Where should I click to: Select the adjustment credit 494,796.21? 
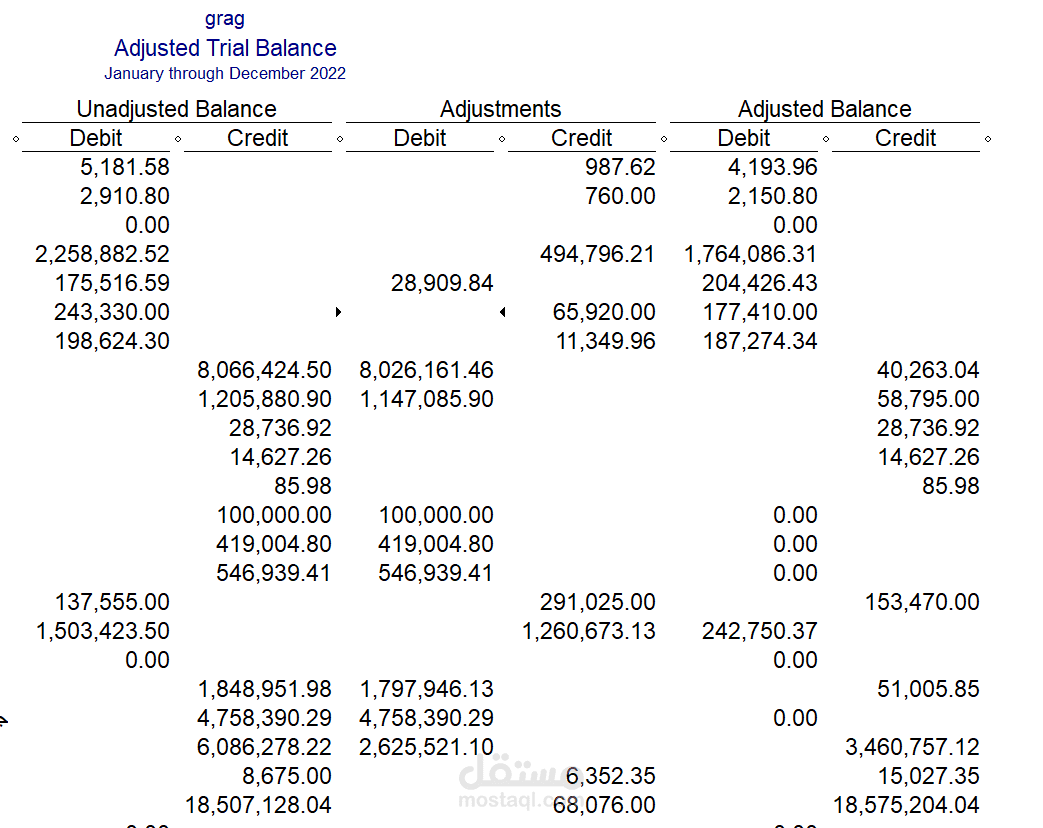pyautogui.click(x=597, y=254)
